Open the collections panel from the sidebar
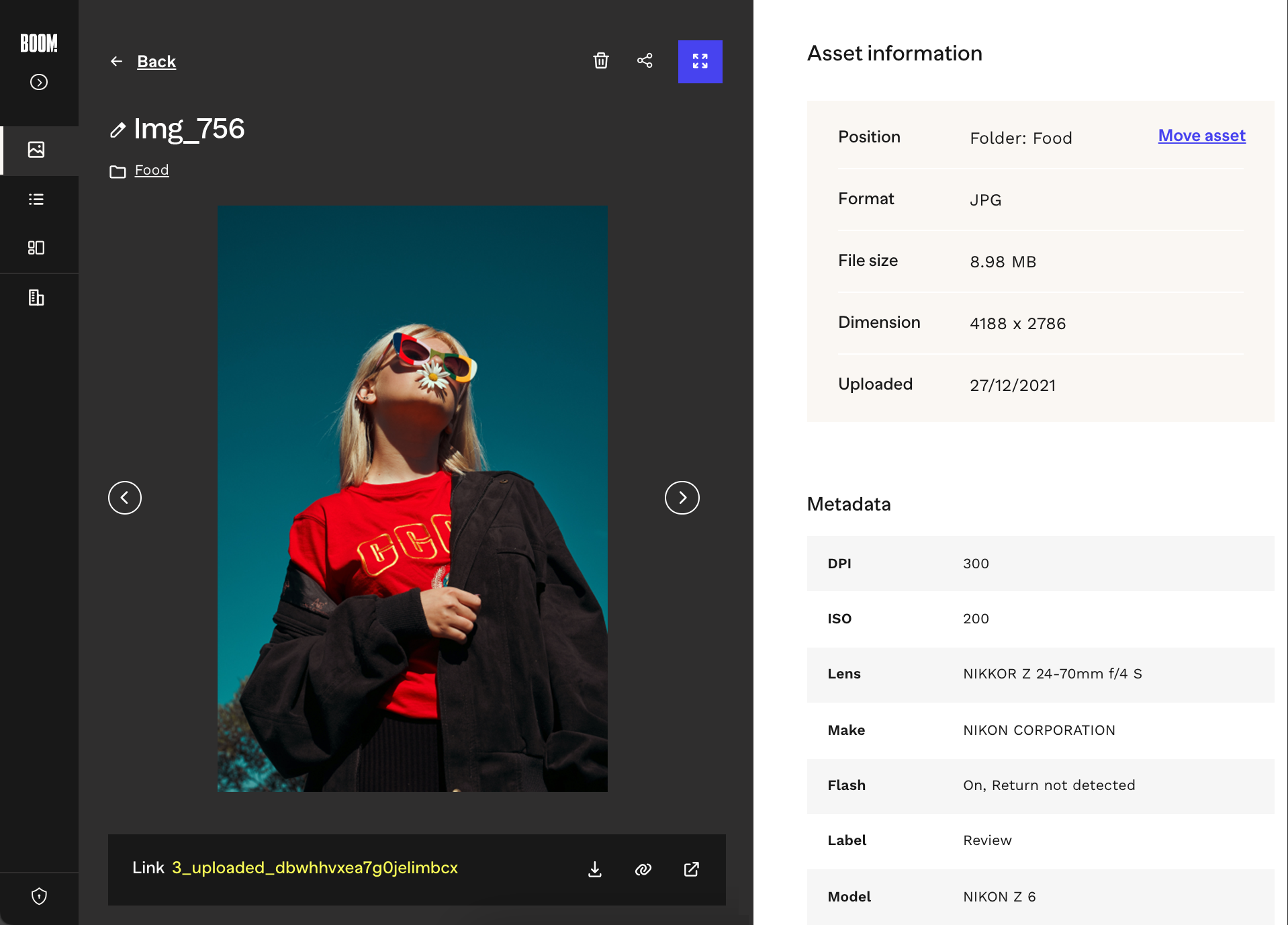 pyautogui.click(x=37, y=248)
